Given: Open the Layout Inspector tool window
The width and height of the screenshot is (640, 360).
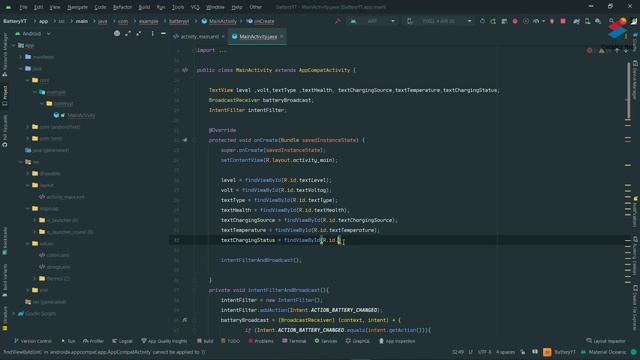Looking at the screenshot, I should (606, 341).
